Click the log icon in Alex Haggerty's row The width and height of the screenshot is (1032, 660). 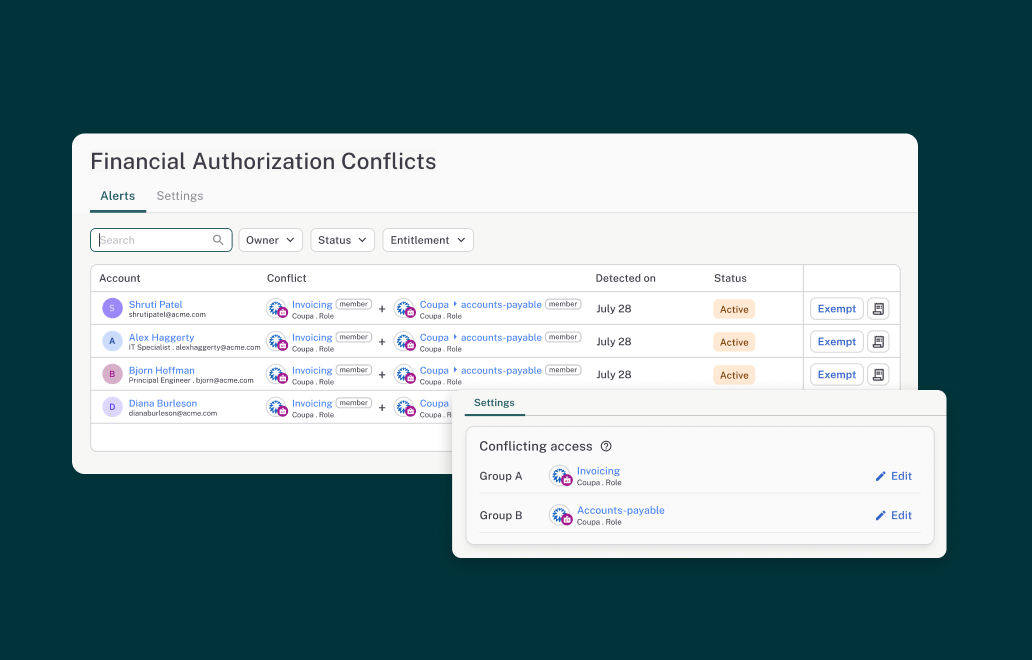[x=878, y=342]
